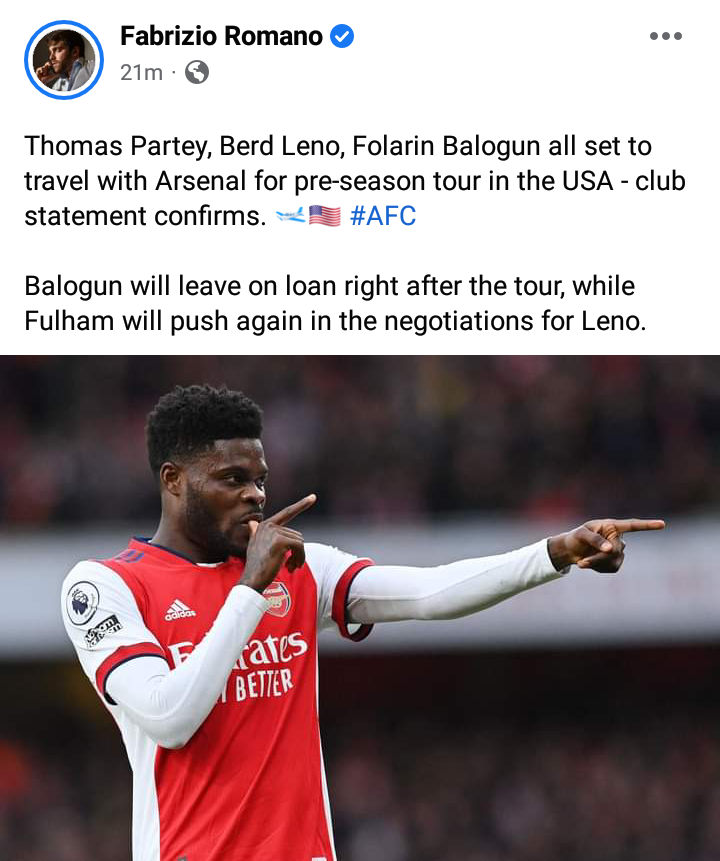720x861 pixels.
Task: Click the globe public audience icon
Action: tap(197, 72)
